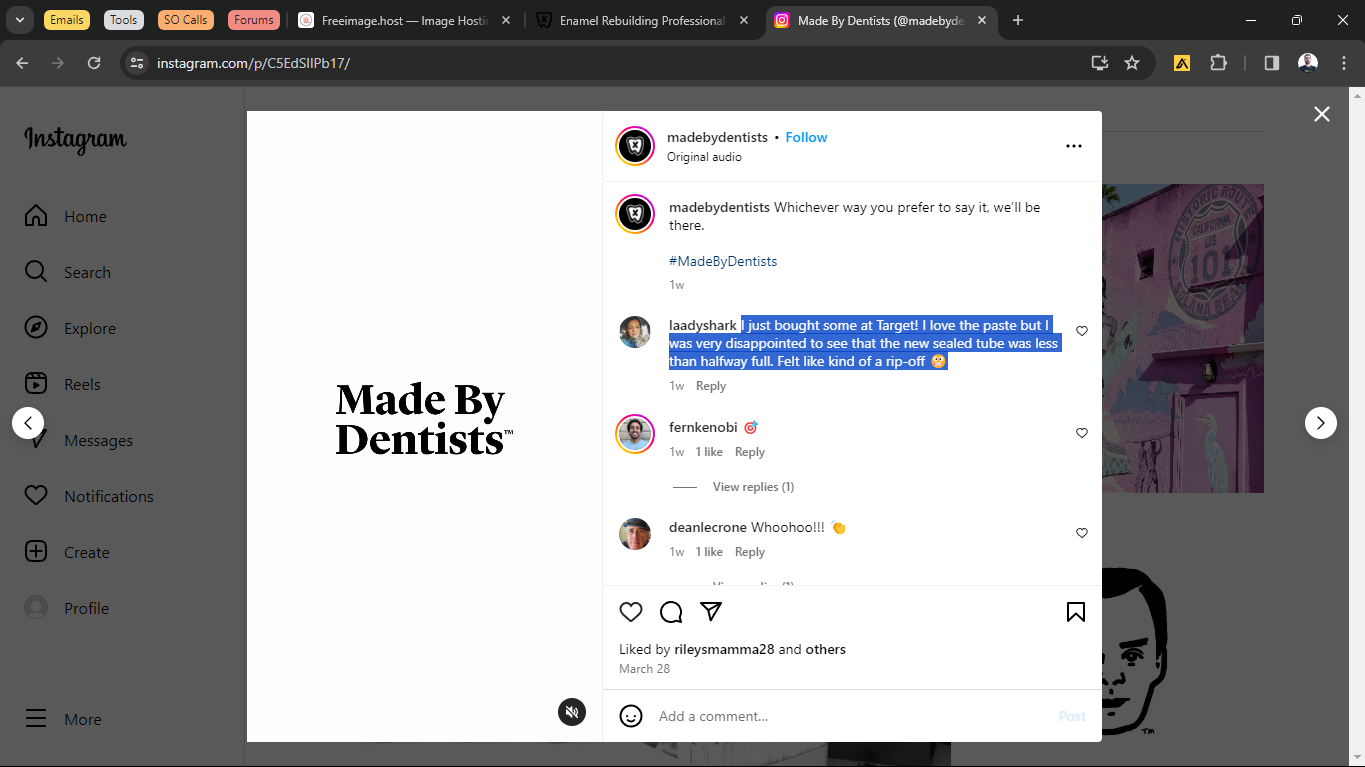1365x767 pixels.
Task: Expand View replies (1) under fernkenobi
Action: click(753, 487)
